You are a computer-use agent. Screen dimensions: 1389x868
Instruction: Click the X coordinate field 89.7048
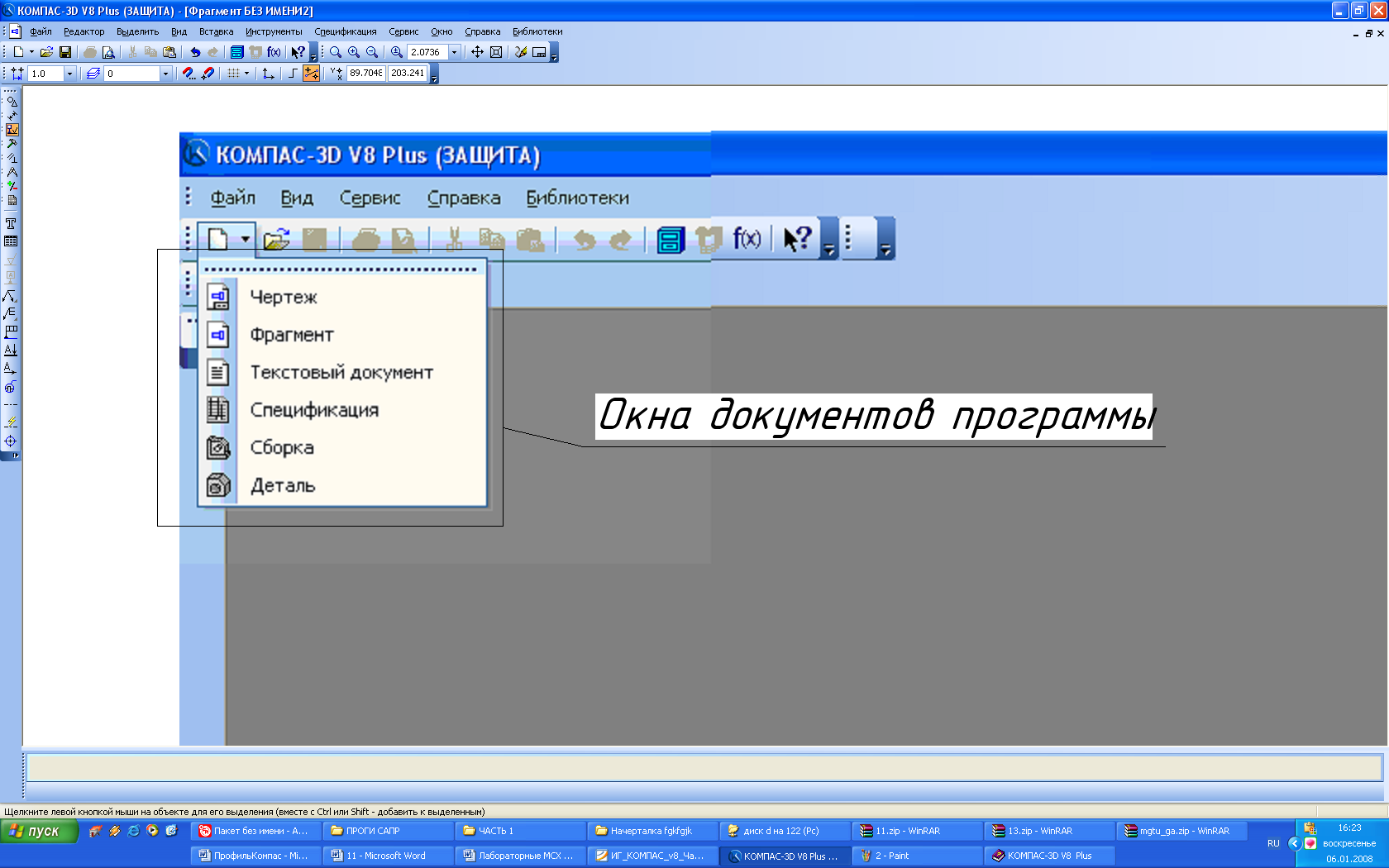pos(365,74)
